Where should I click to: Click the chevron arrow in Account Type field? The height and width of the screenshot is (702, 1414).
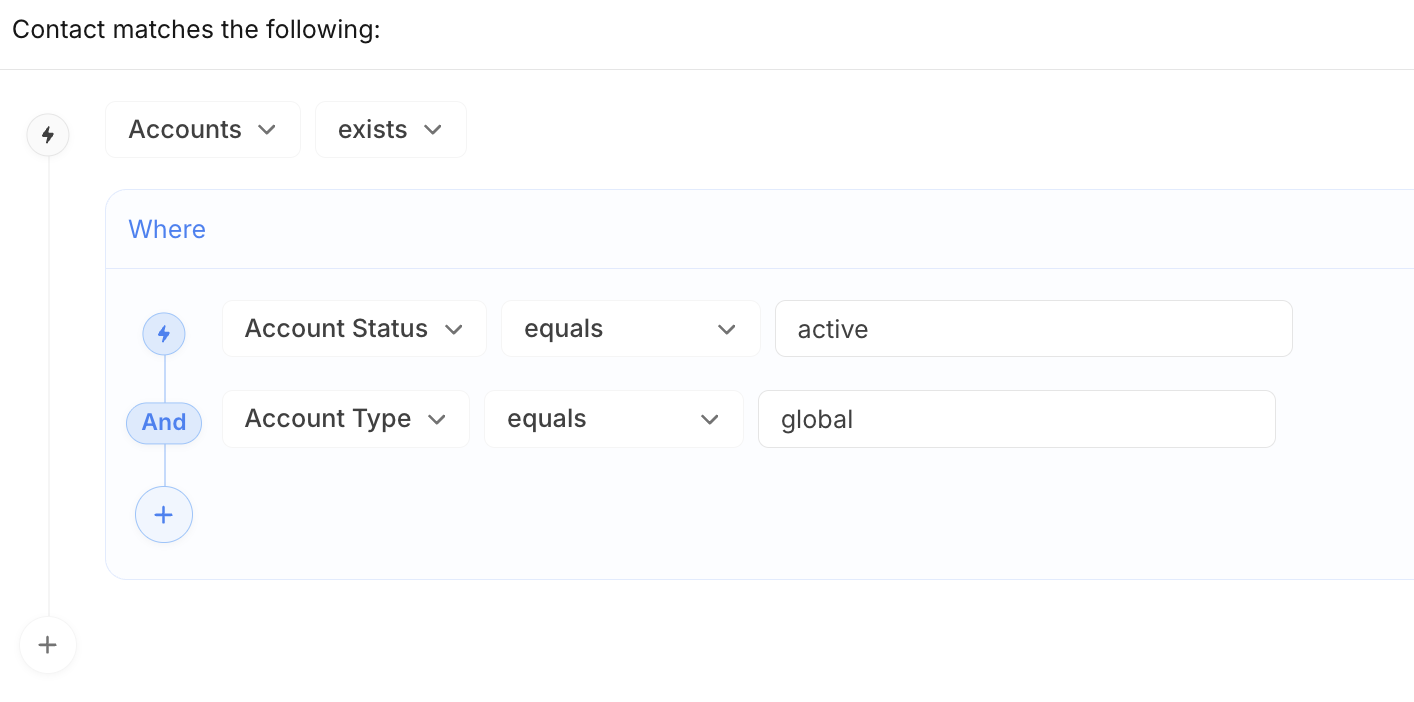[x=437, y=419]
